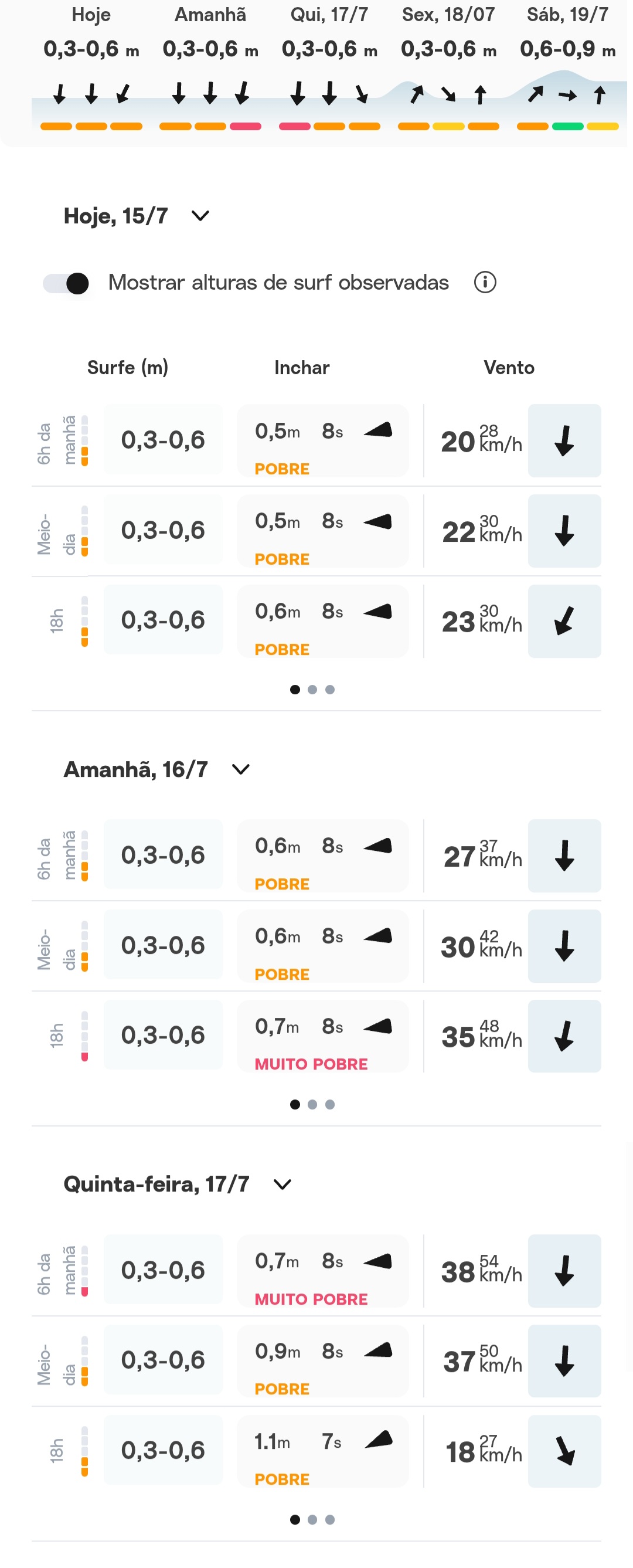This screenshot has height=1568, width=633.
Task: Click the wind arrow for today 18h row
Action: coord(564,621)
